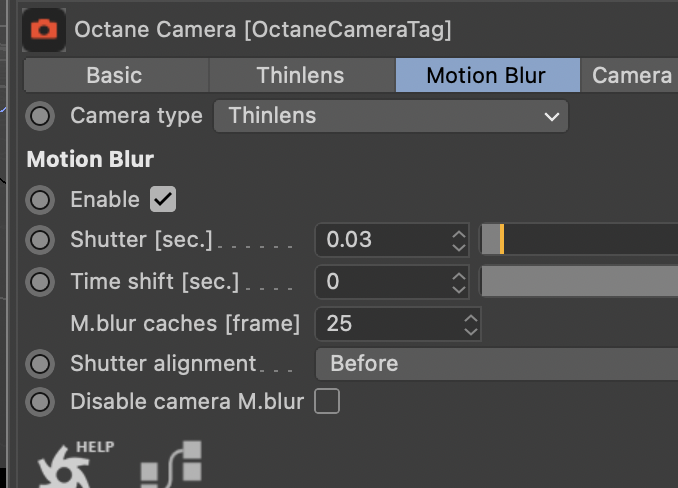This screenshot has width=678, height=488.
Task: Click the Shutter slider bar
Action: click(580, 240)
